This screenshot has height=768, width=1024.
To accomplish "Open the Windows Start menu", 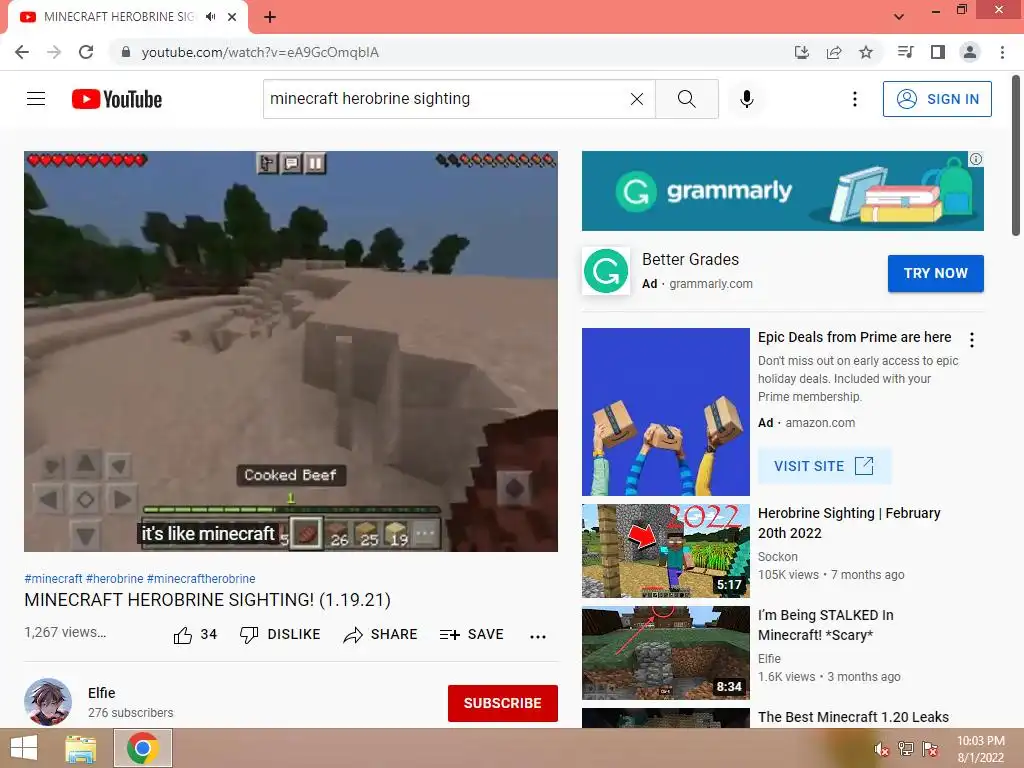I will (24, 748).
